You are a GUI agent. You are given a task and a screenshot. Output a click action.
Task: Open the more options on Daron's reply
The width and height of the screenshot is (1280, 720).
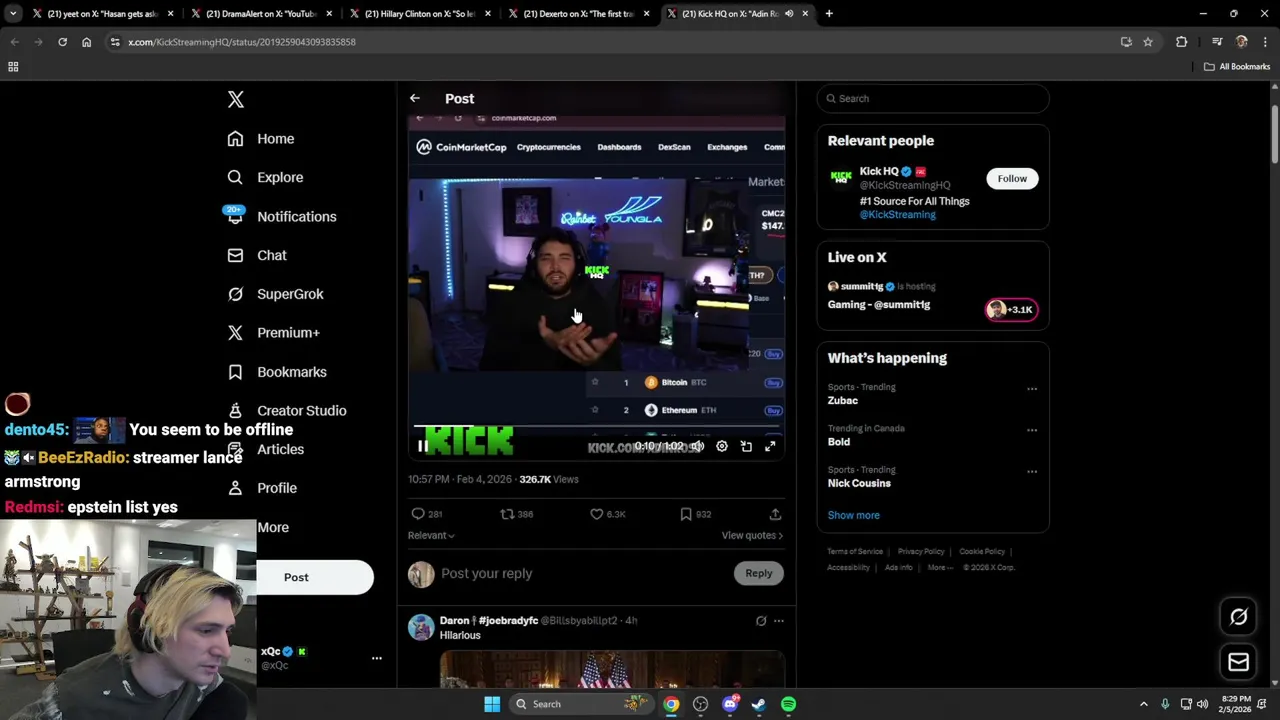pyautogui.click(x=779, y=621)
